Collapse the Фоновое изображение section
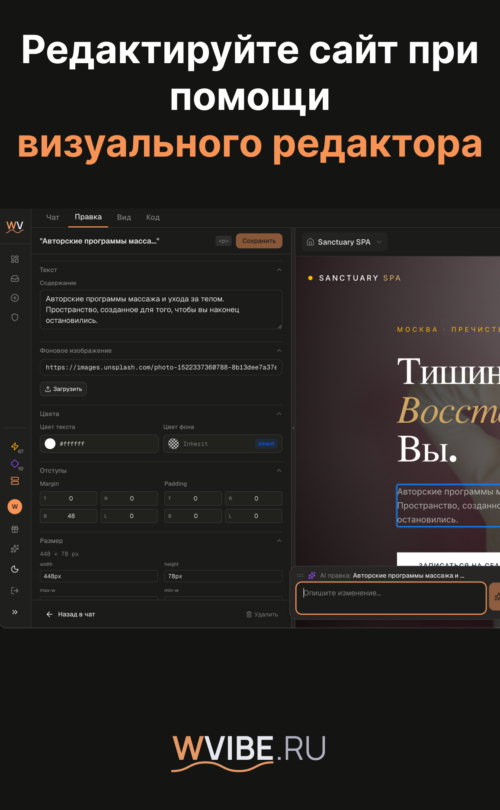 click(279, 350)
